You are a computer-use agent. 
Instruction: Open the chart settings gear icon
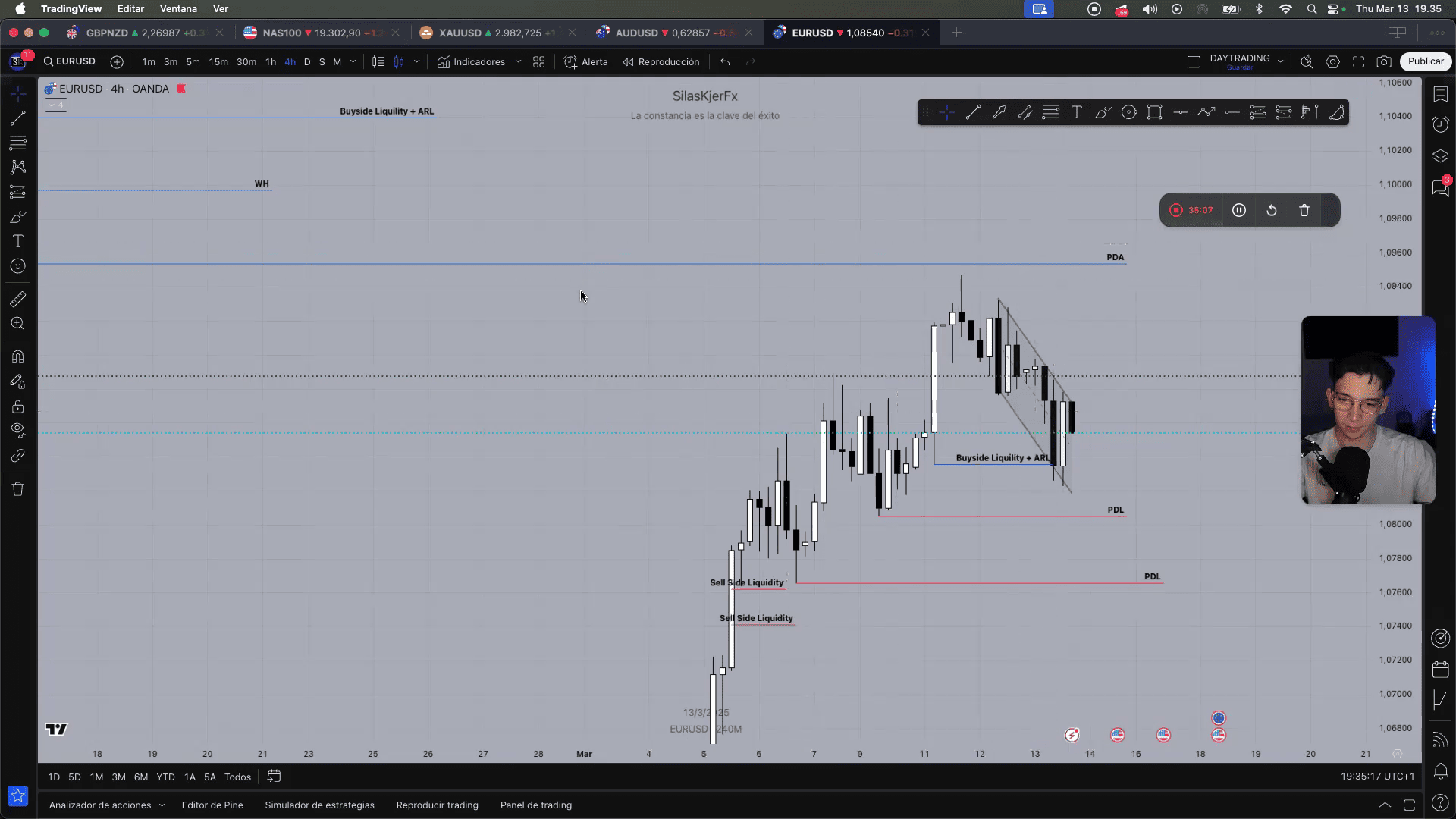coord(1332,62)
